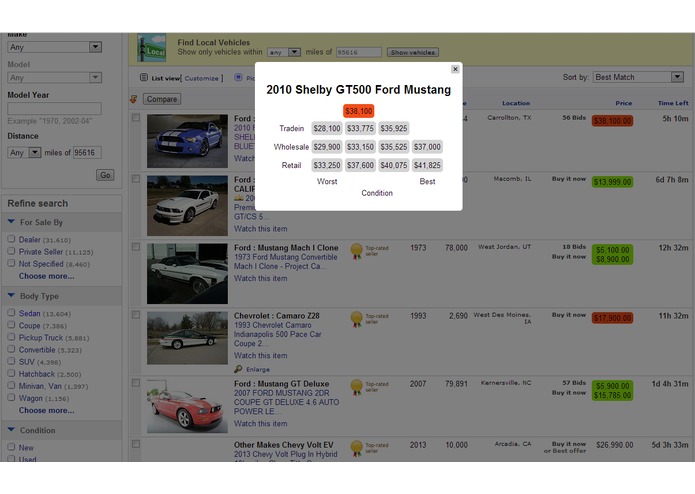Viewport: 695px width, 494px height.
Task: Pick Wholesale value $35,525
Action: [x=394, y=147]
